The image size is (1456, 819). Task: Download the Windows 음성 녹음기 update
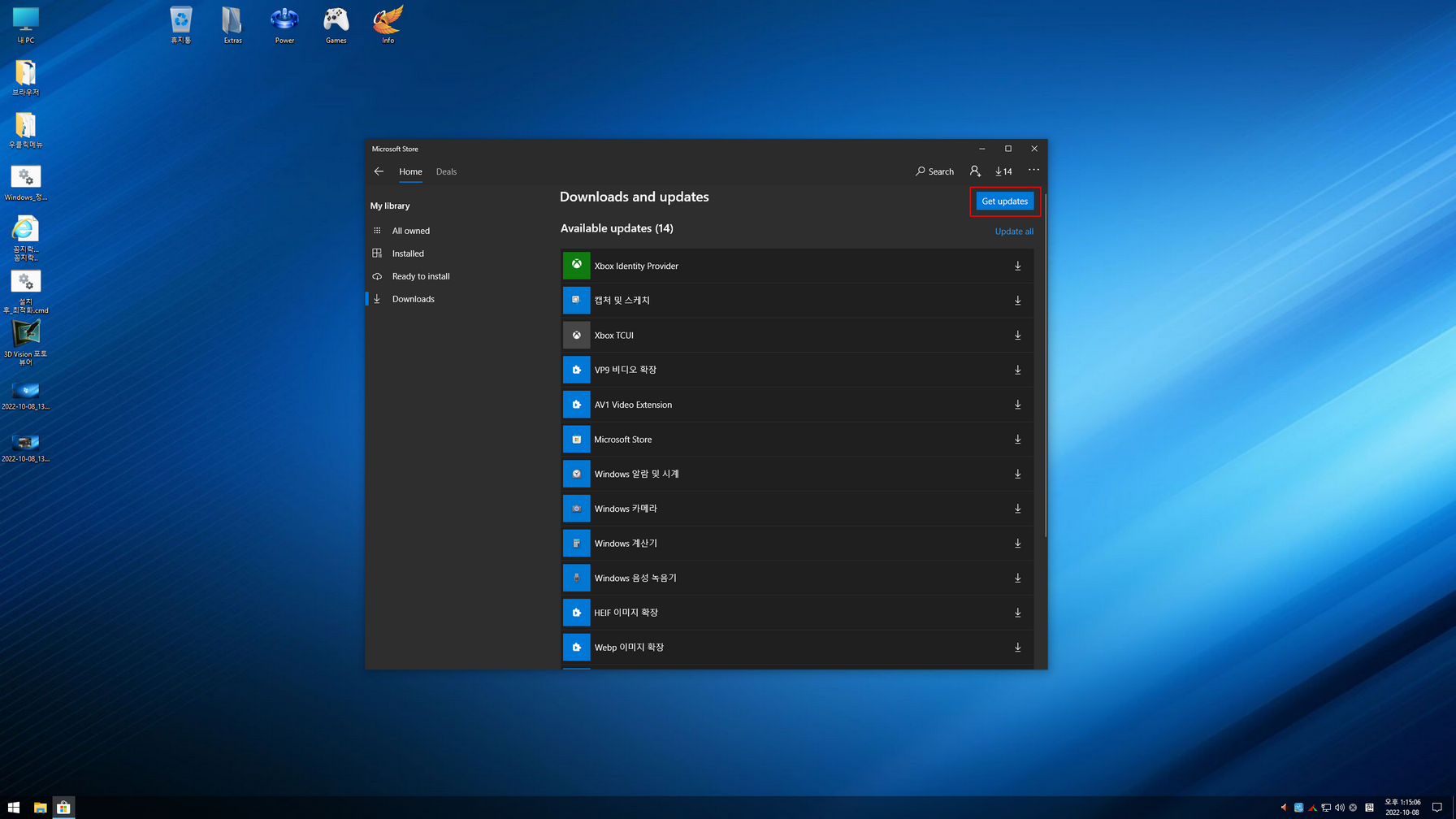click(1017, 578)
